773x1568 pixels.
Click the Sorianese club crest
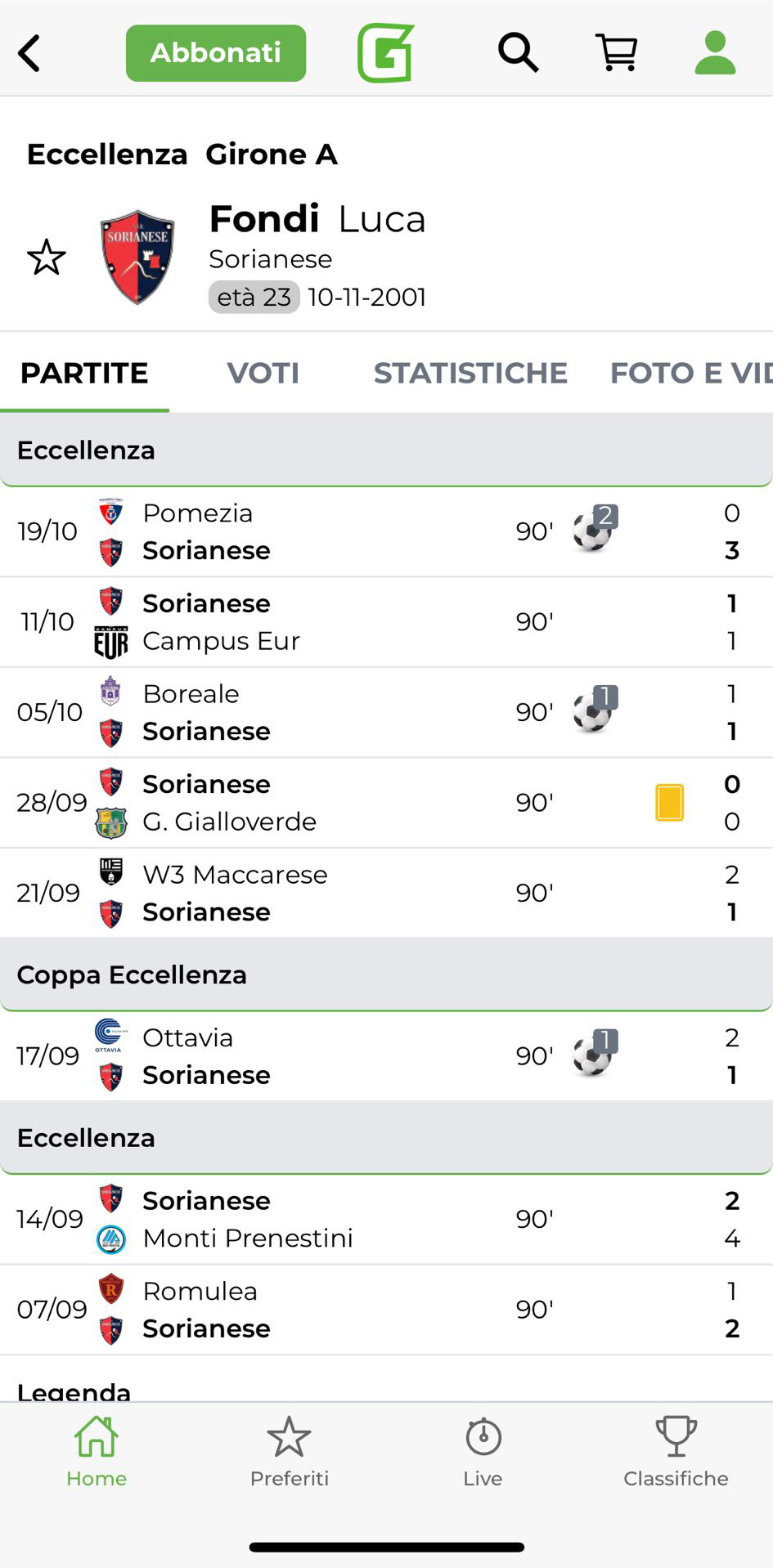click(137, 258)
